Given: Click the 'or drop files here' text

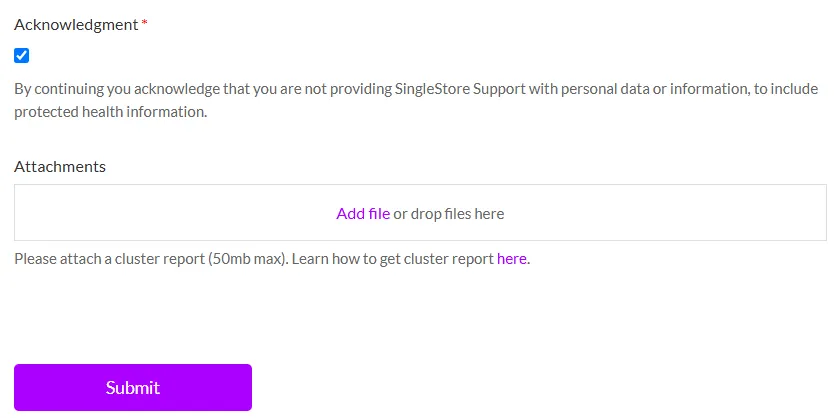Looking at the screenshot, I should (x=449, y=213).
